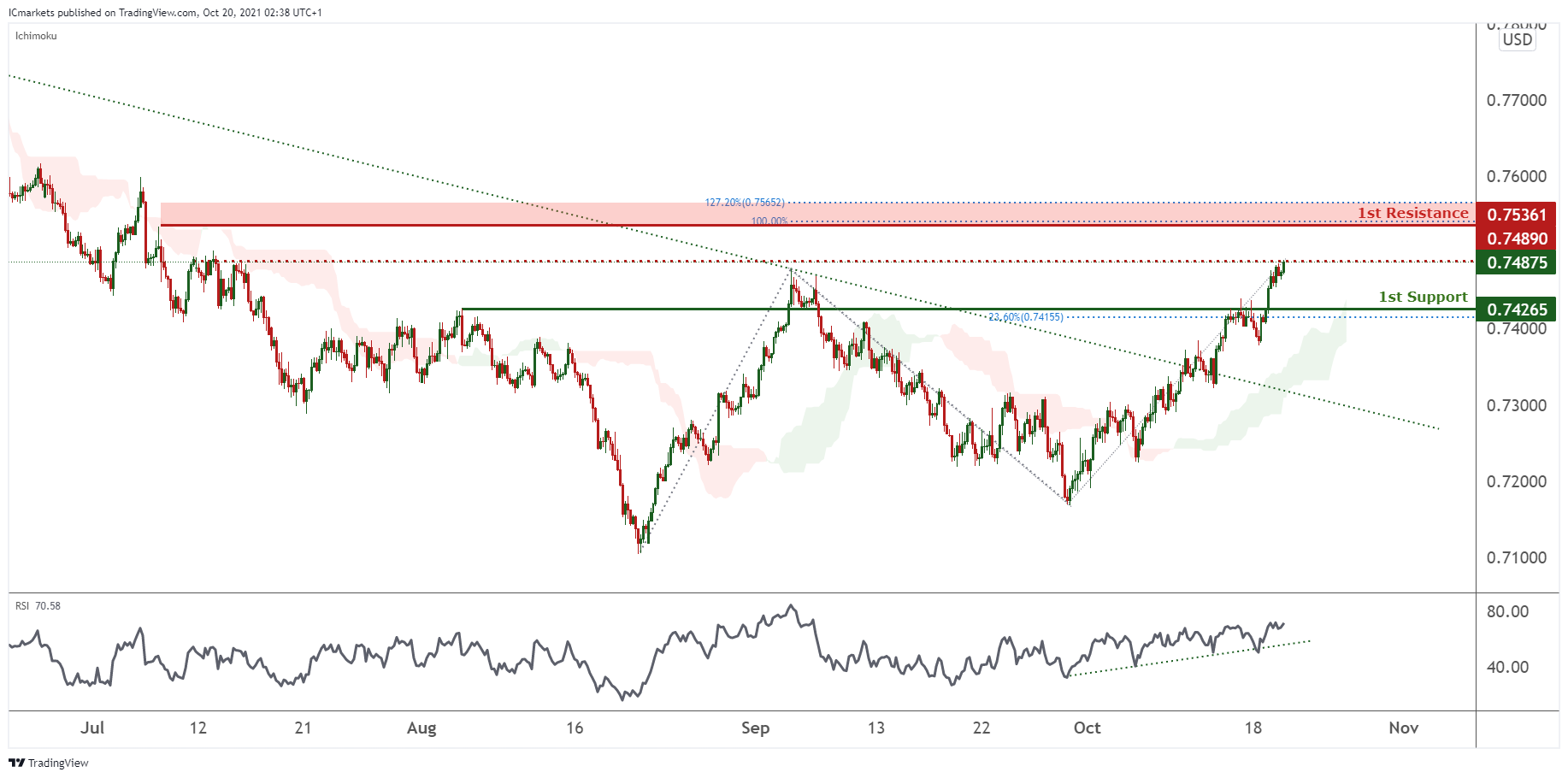Select the 1st Support text label

point(1423,297)
